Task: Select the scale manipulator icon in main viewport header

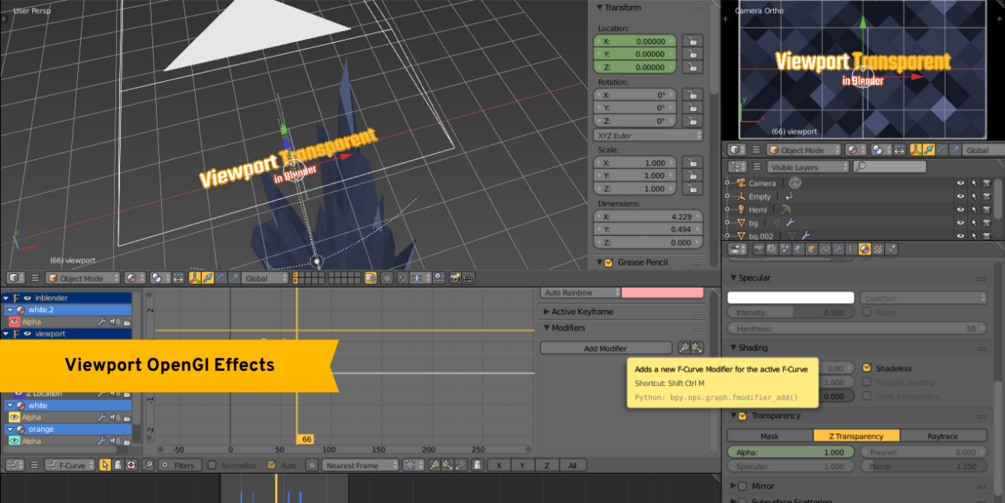Action: [234, 278]
